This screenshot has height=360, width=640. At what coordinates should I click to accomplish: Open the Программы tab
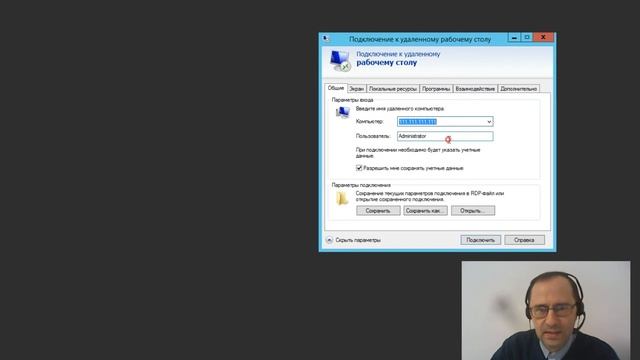click(x=436, y=89)
